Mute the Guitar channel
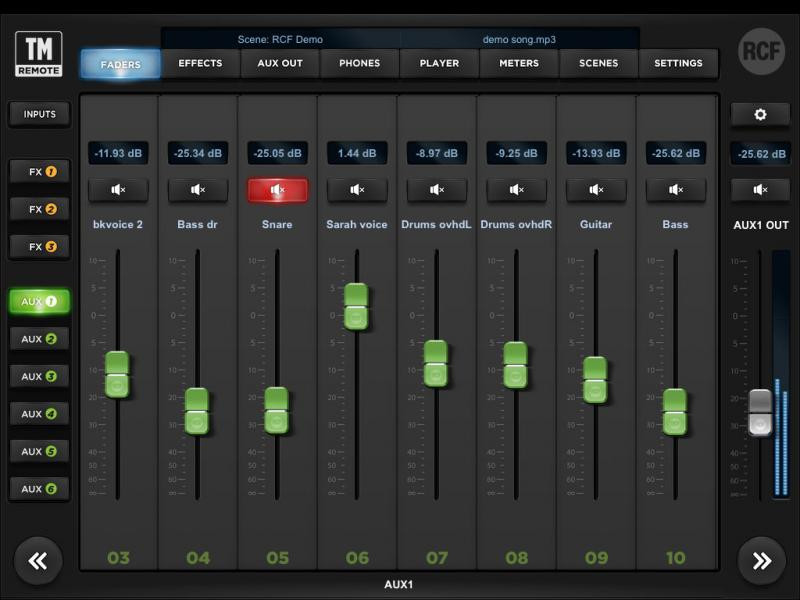Image resolution: width=800 pixels, height=600 pixels. coord(597,189)
